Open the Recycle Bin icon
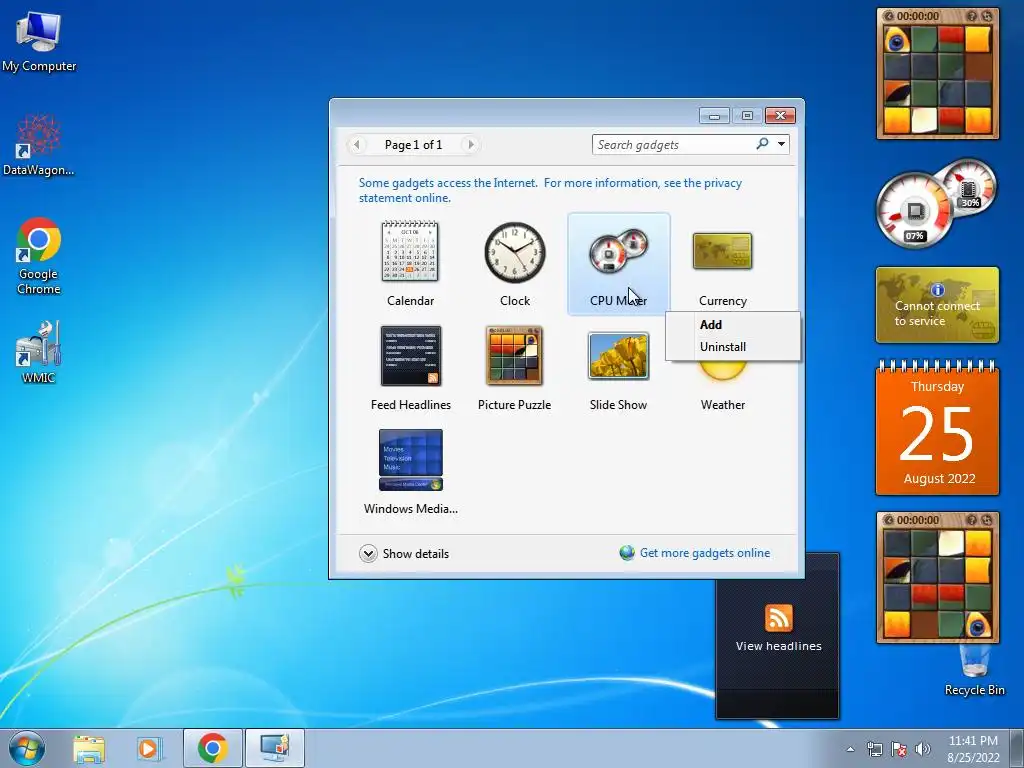Image resolution: width=1024 pixels, height=768 pixels. pos(974,669)
